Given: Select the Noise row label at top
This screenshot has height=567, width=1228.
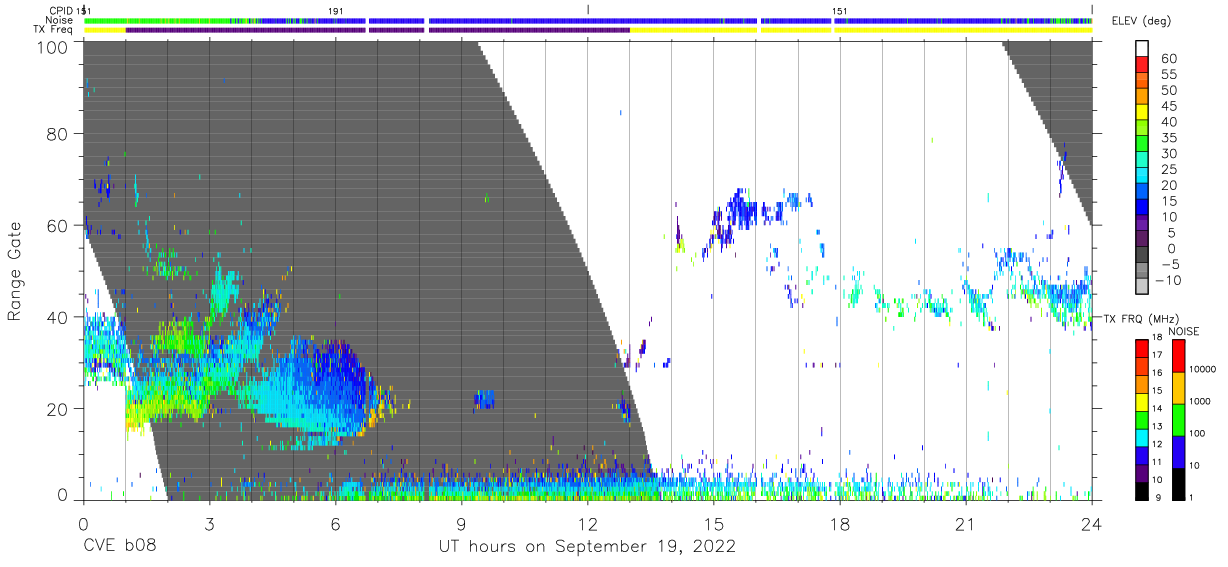Looking at the screenshot, I should (x=61, y=20).
